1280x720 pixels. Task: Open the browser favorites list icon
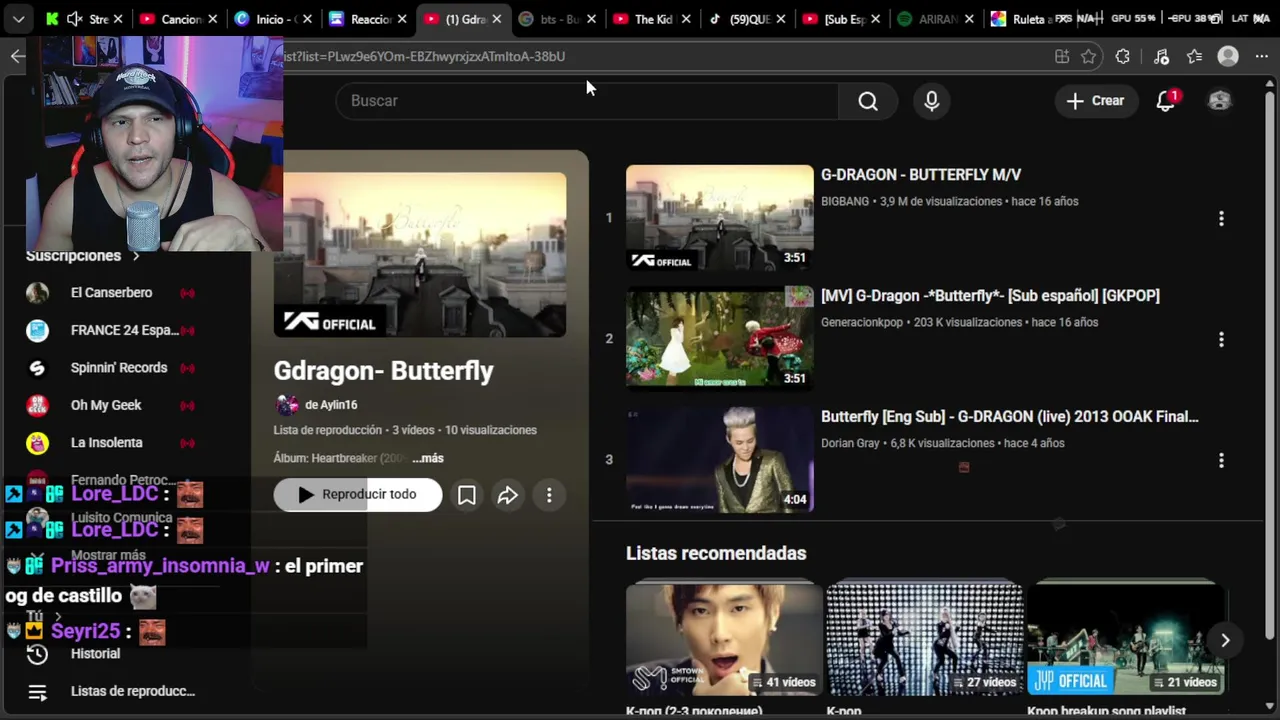1194,57
